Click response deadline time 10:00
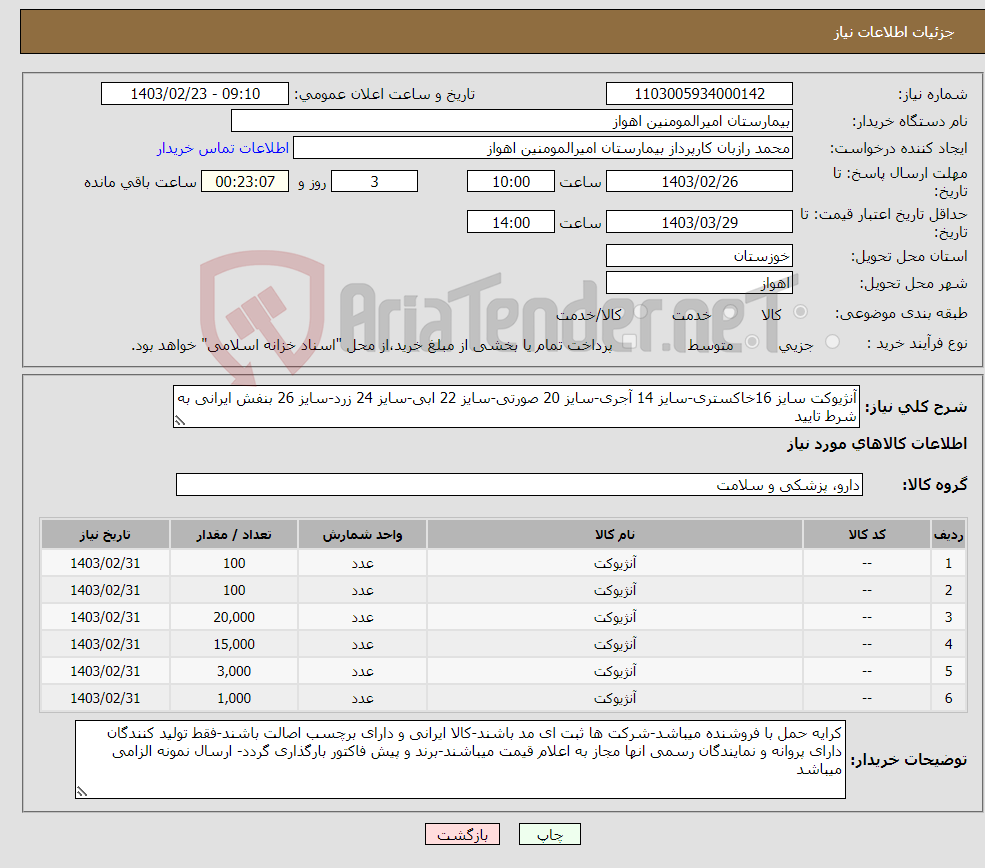This screenshot has height=868, width=985. 511,182
